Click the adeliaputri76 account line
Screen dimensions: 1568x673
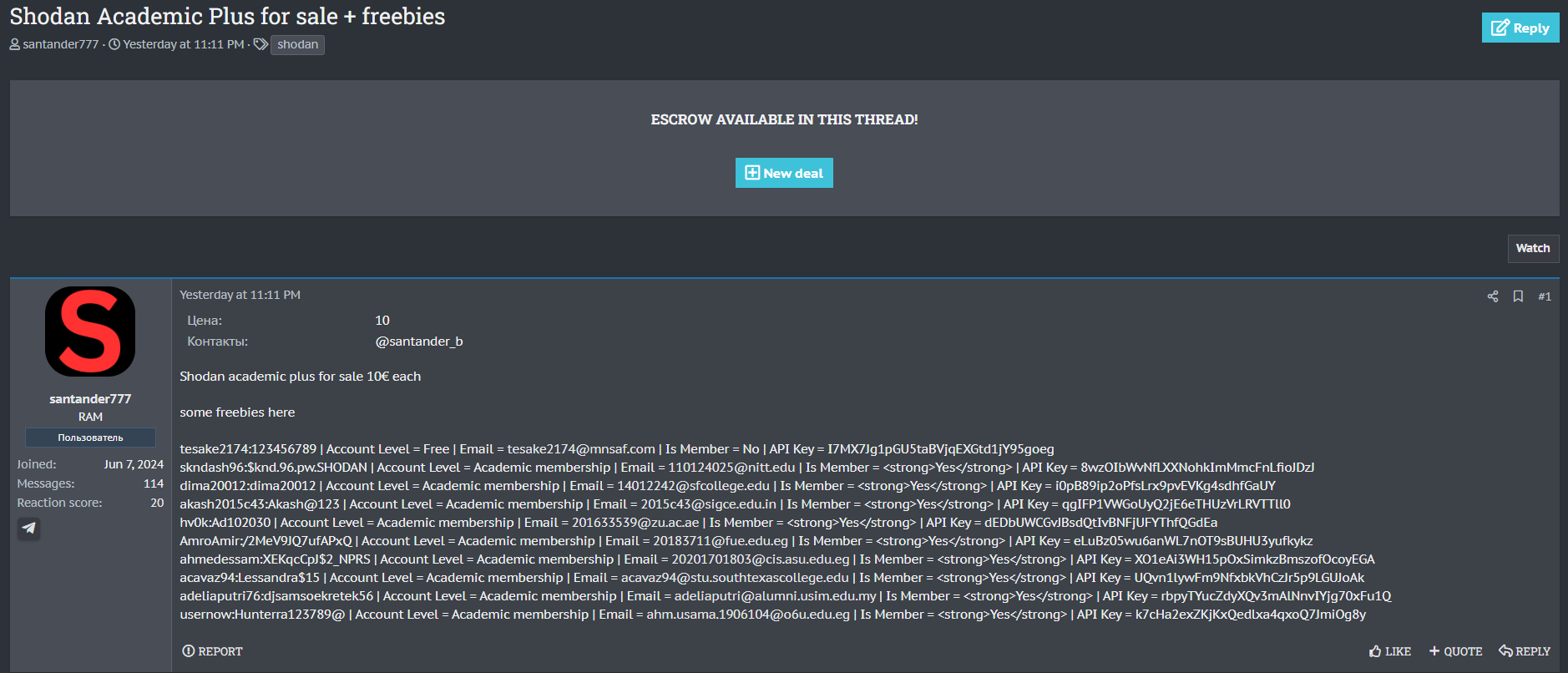[786, 596]
